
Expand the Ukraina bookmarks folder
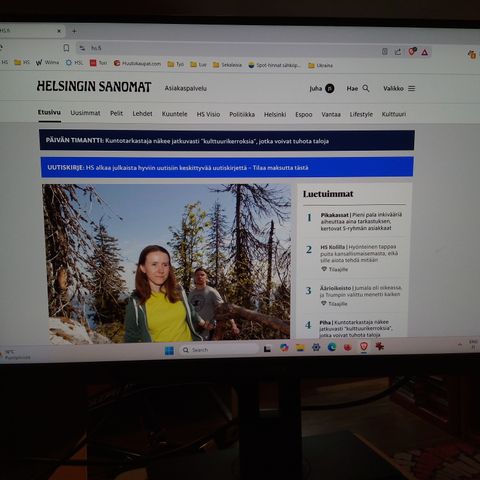click(320, 65)
